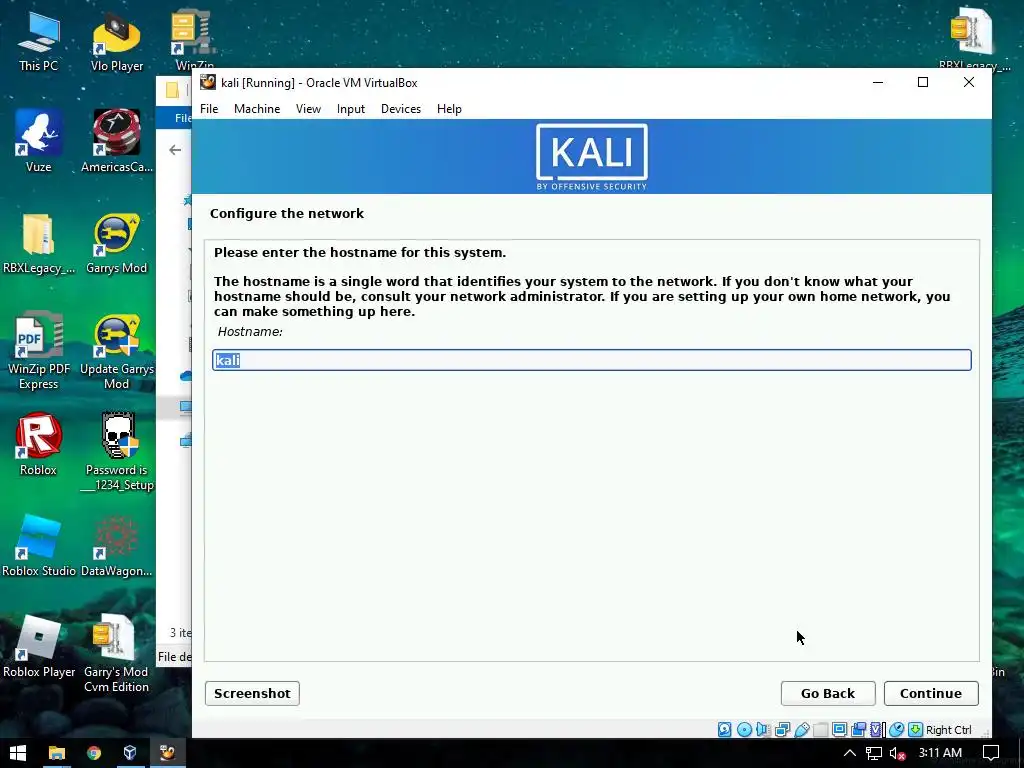Image resolution: width=1024 pixels, height=768 pixels.
Task: Select the DataWagon... desktop shortcut
Action: tap(117, 545)
